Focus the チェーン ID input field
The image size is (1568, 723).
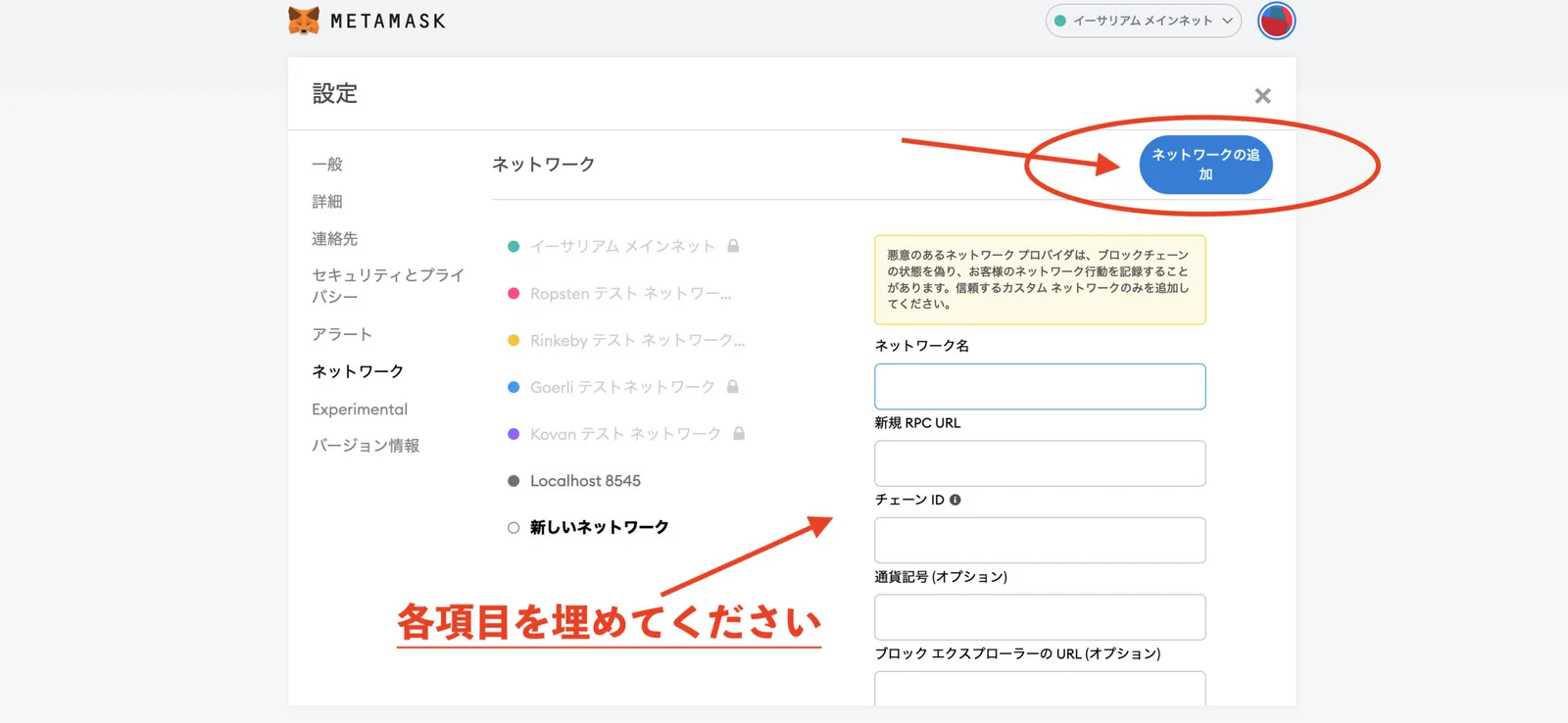(1040, 541)
